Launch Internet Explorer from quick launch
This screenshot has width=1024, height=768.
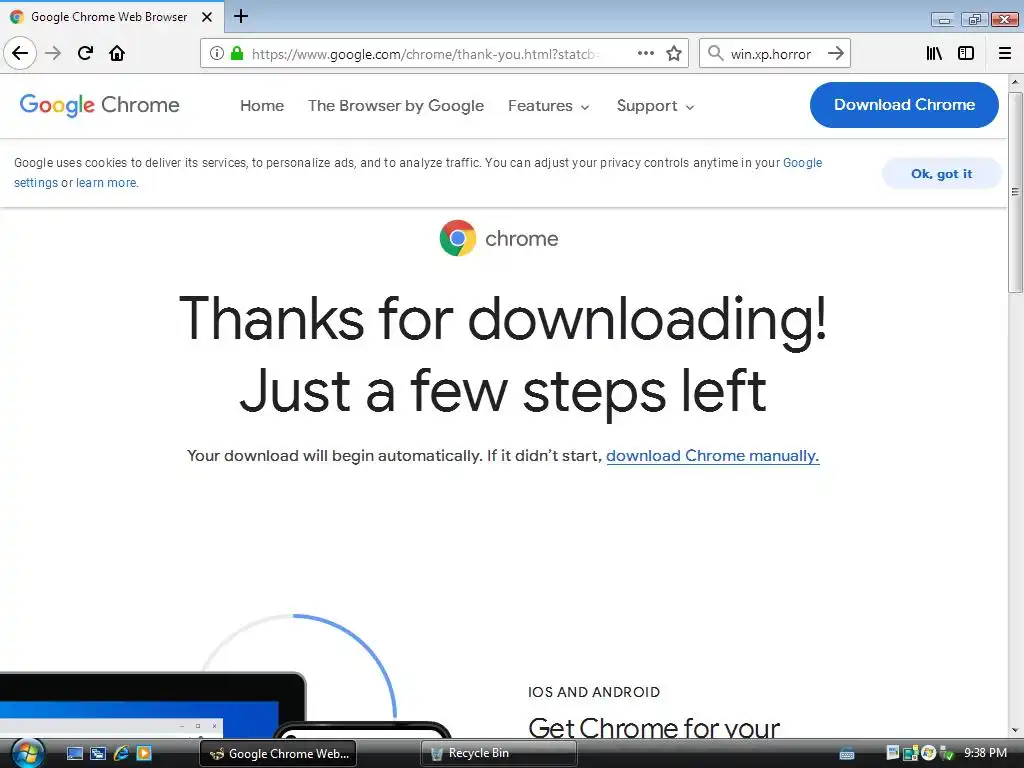point(121,753)
